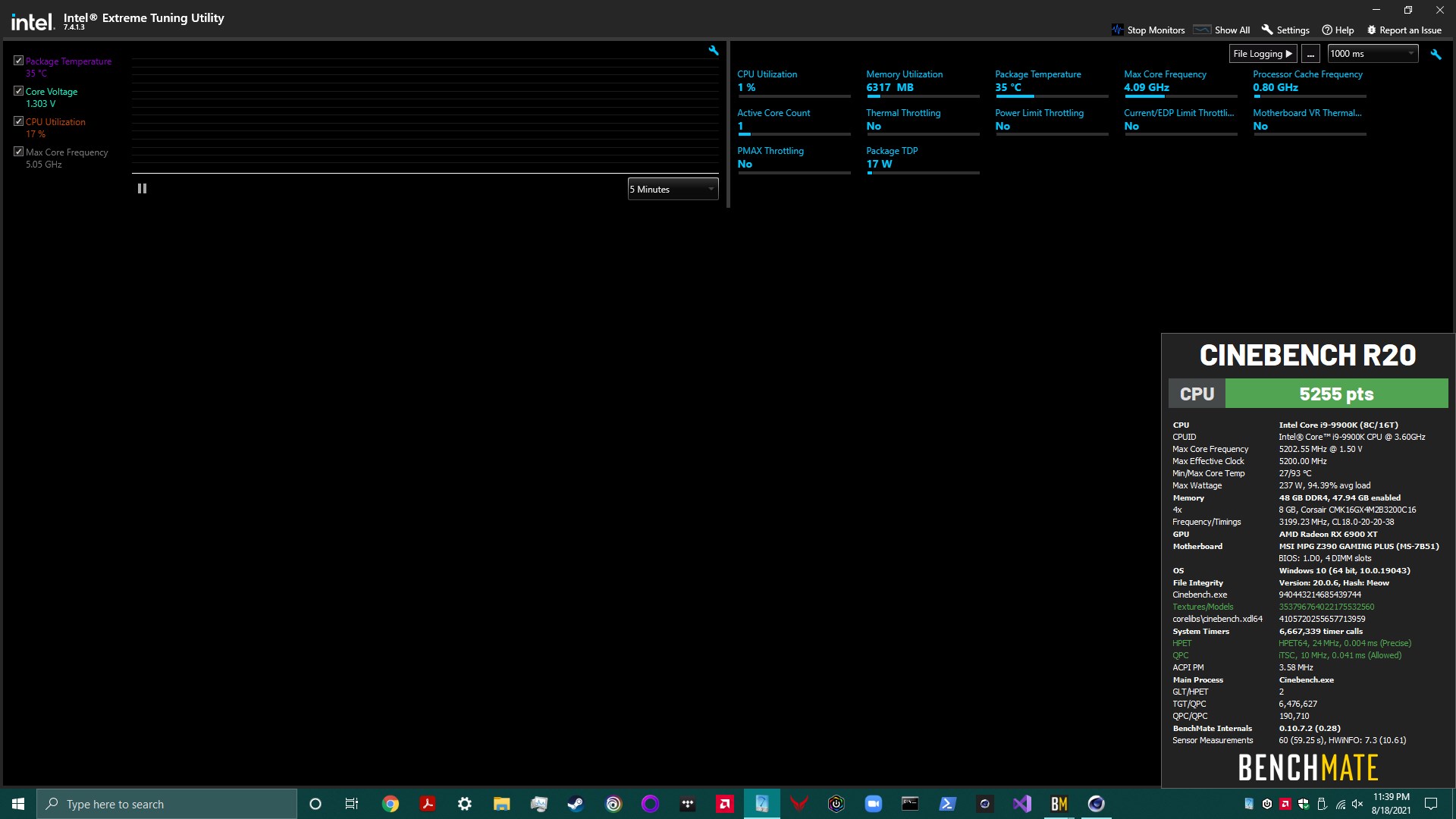The width and height of the screenshot is (1456, 819).
Task: Open Zoom from taskbar
Action: [874, 804]
